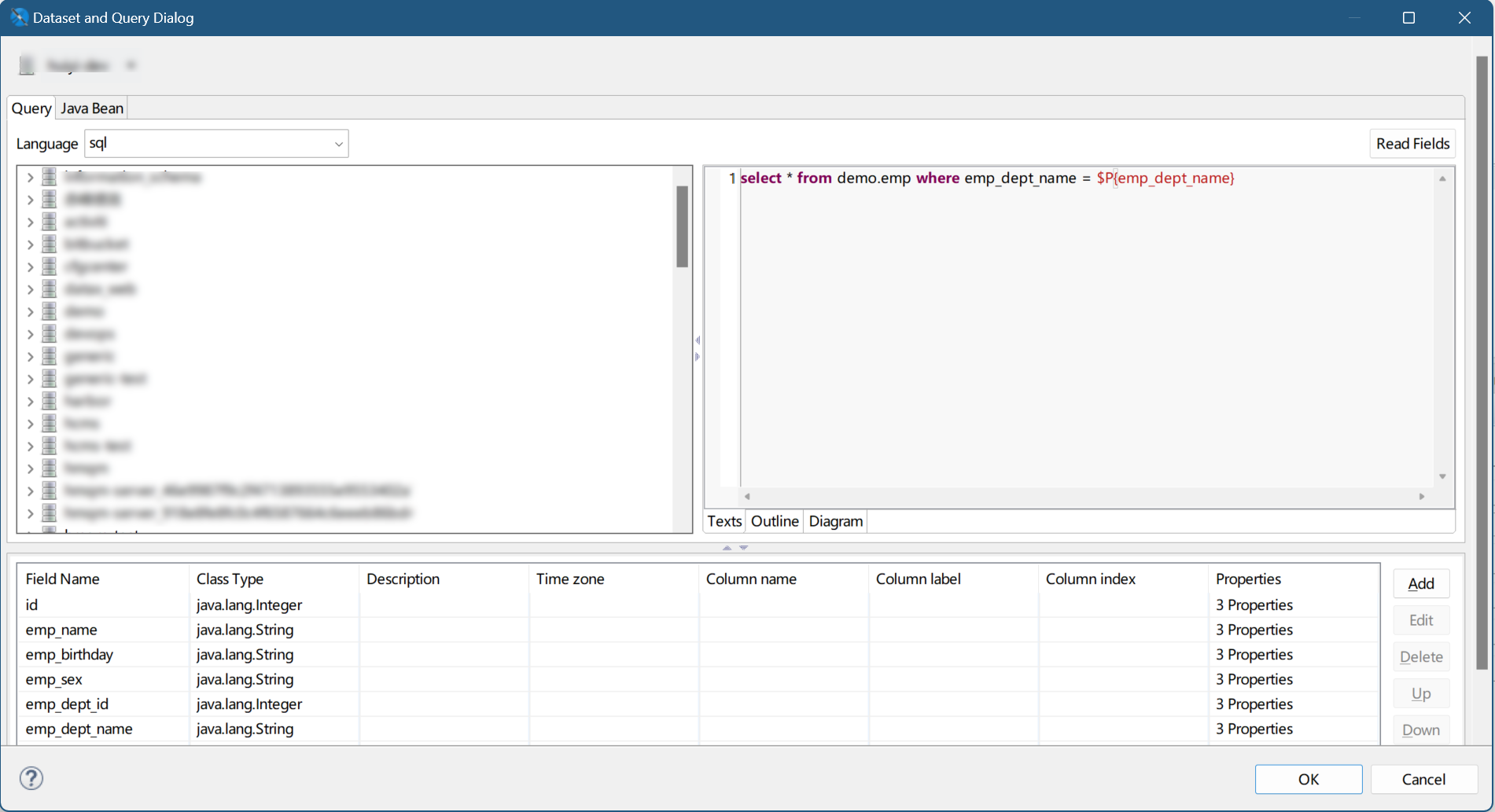
Task: Click the tree panel's vertical scrollbar
Action: (681, 226)
